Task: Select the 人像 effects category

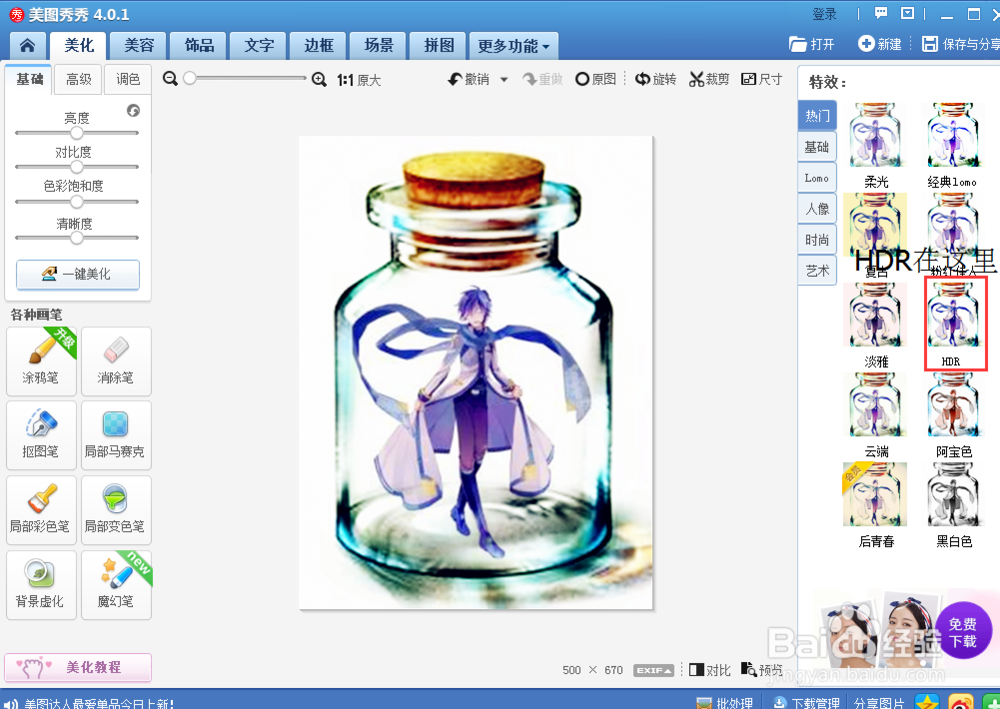Action: pyautogui.click(x=817, y=208)
